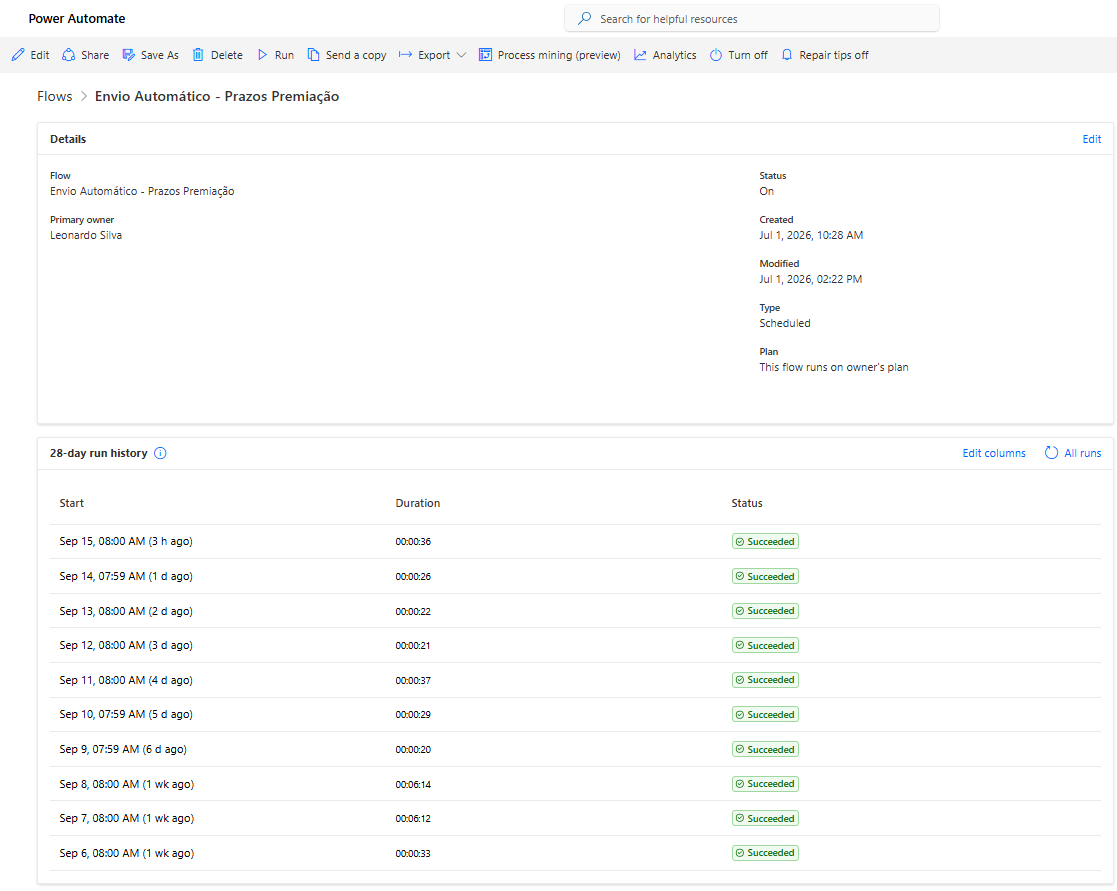
Task: Run the flow with play icon
Action: (262, 55)
